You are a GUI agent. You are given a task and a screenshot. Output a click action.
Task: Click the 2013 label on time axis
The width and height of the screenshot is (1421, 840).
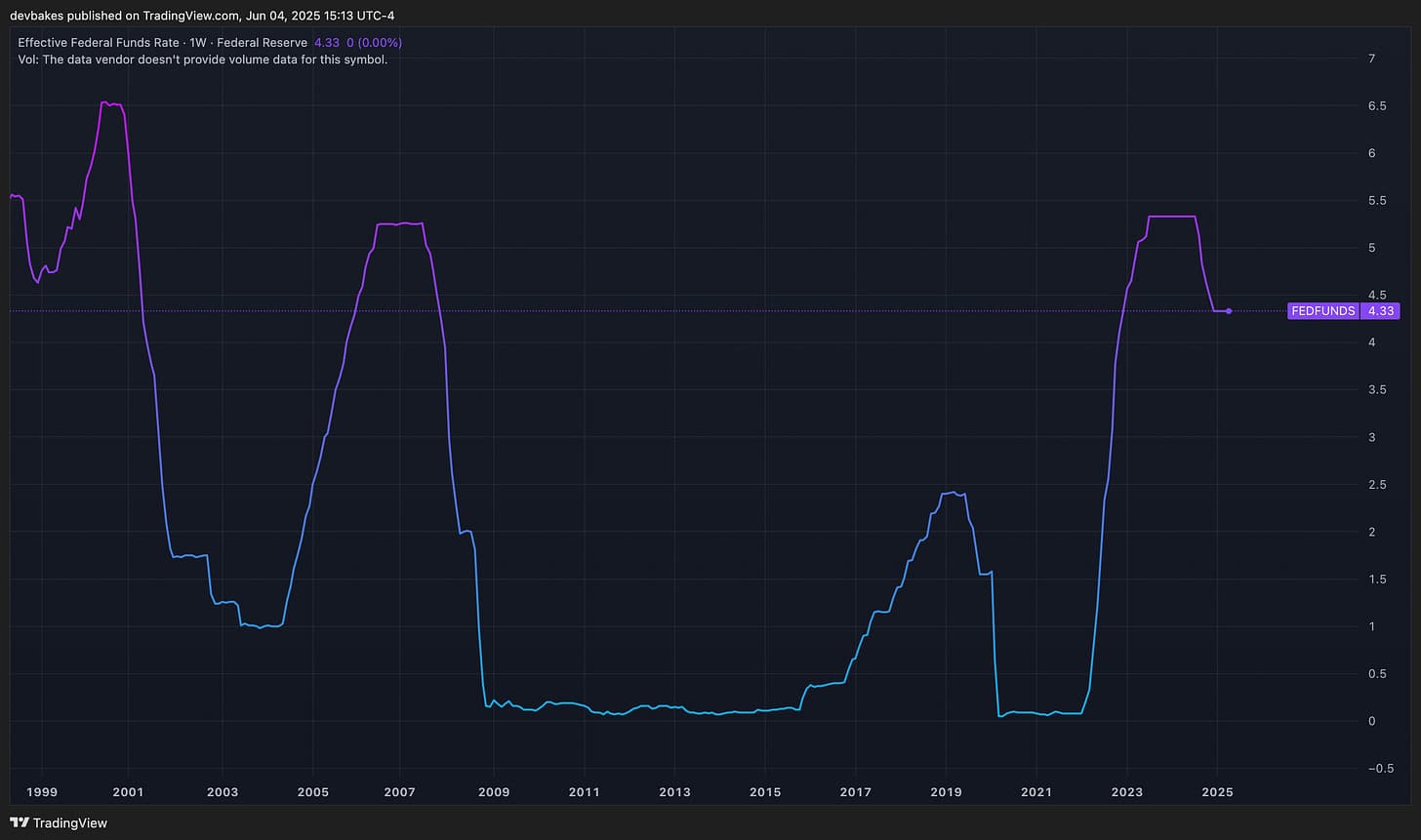point(674,792)
